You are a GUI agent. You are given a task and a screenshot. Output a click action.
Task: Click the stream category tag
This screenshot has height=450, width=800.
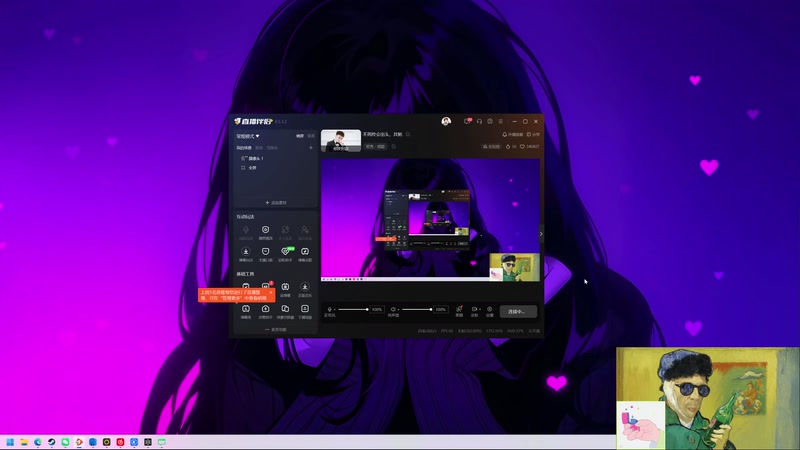click(x=376, y=146)
